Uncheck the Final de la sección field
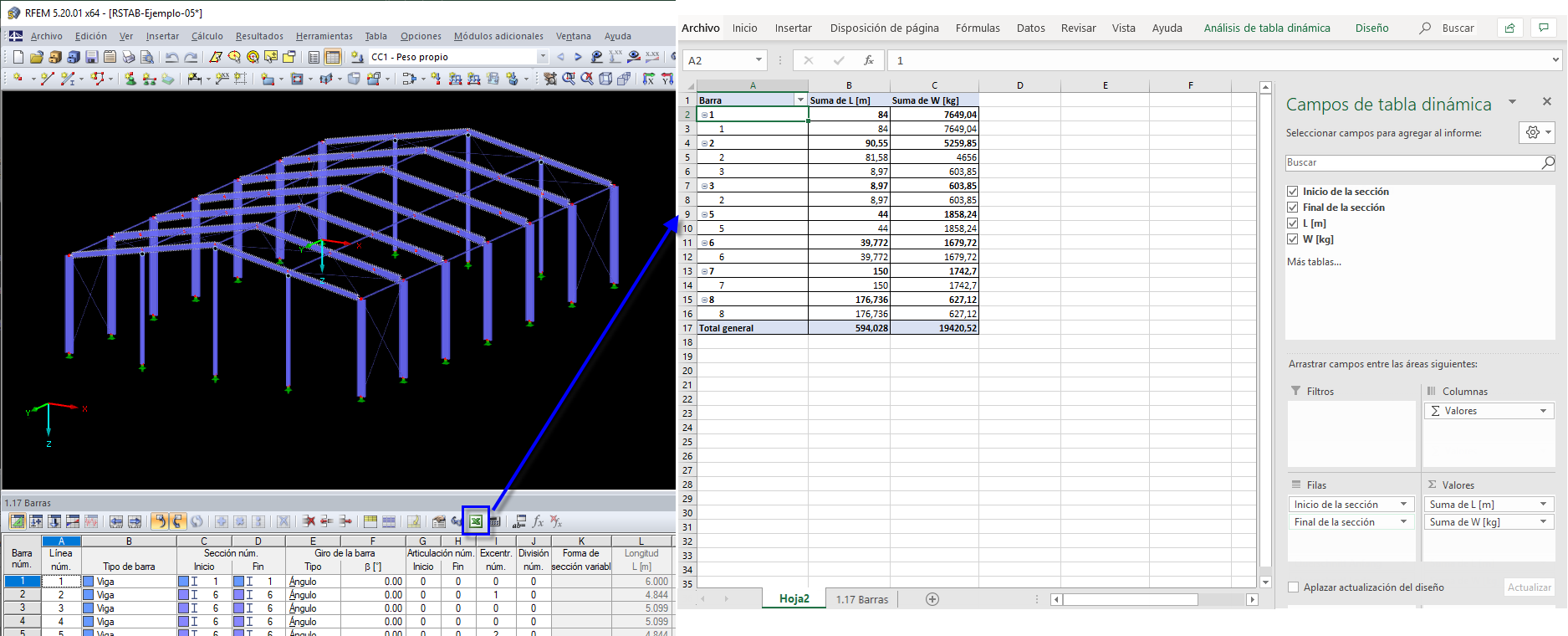 1293,208
